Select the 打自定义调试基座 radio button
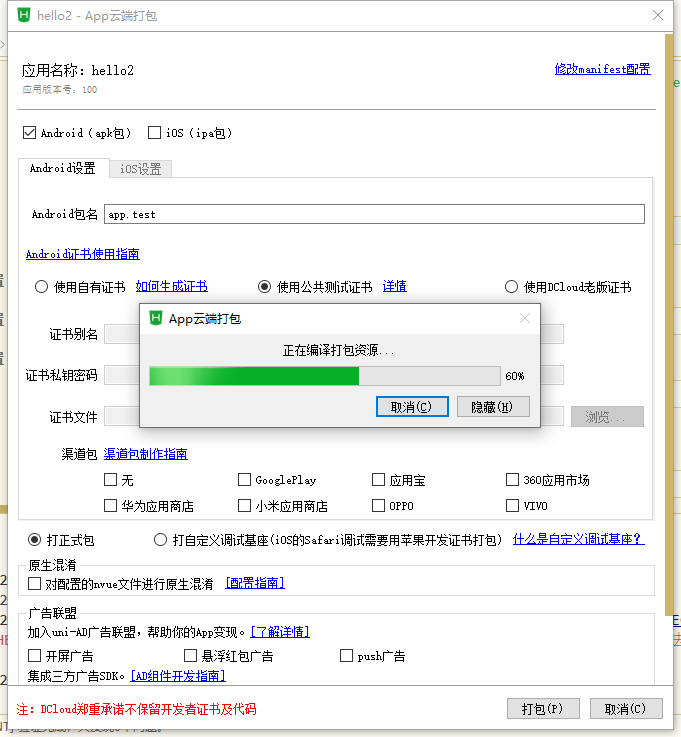Image resolution: width=681 pixels, height=737 pixels. (x=160, y=540)
